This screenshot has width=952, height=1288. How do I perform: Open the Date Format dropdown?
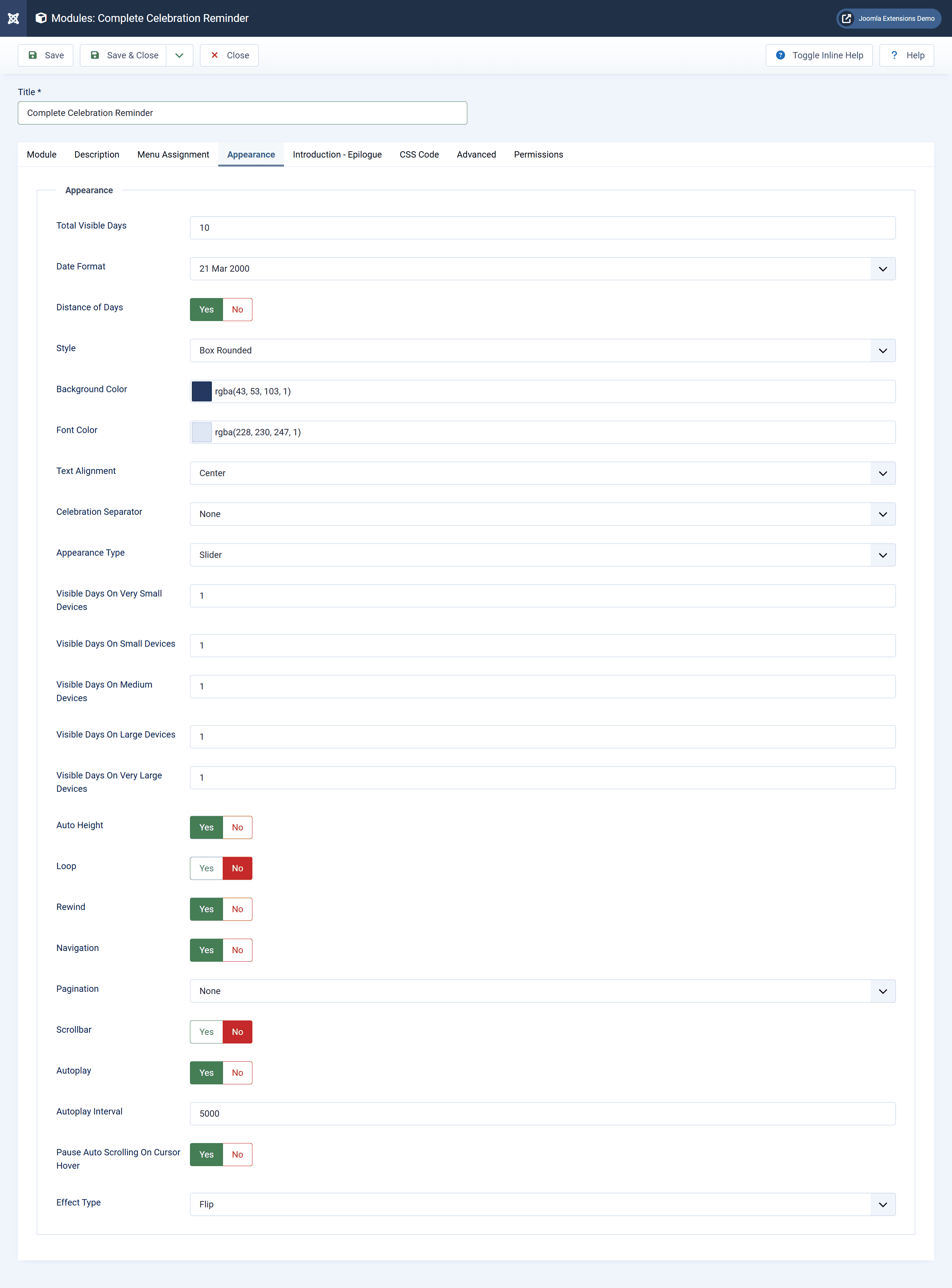coord(542,268)
